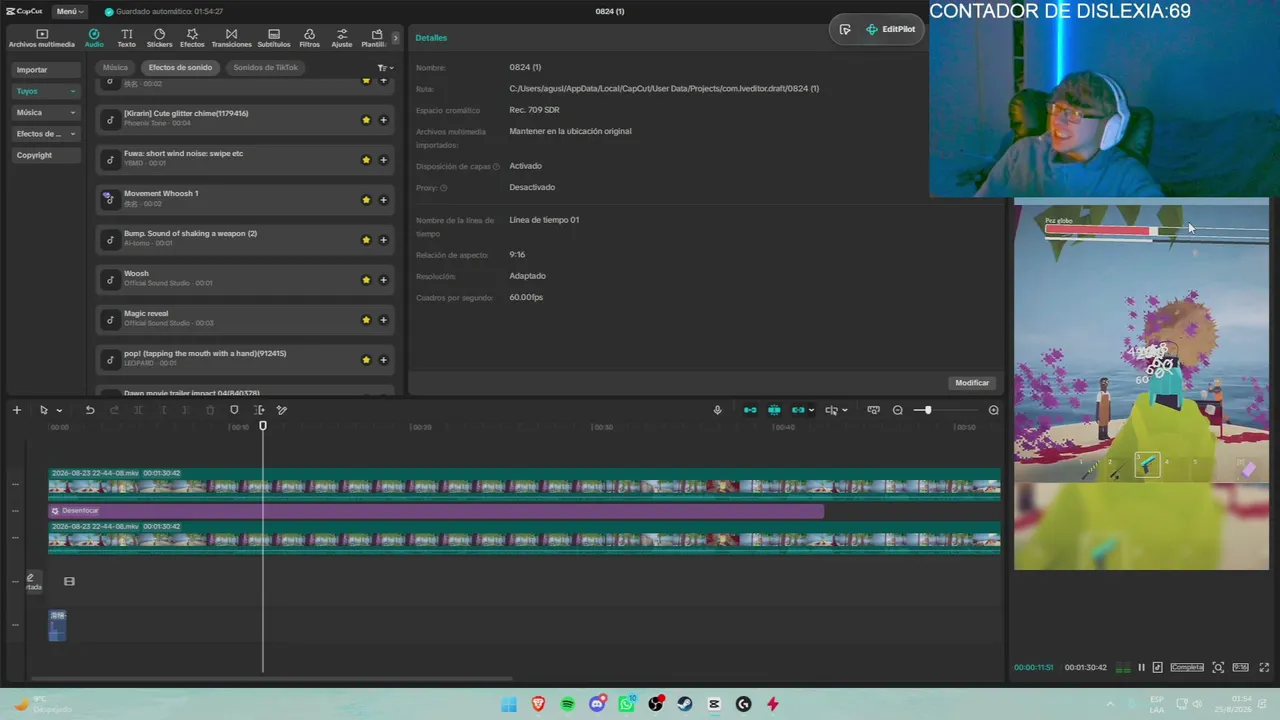Switch to the Texto tab
Screen dimensions: 1280x720
[x=126, y=38]
